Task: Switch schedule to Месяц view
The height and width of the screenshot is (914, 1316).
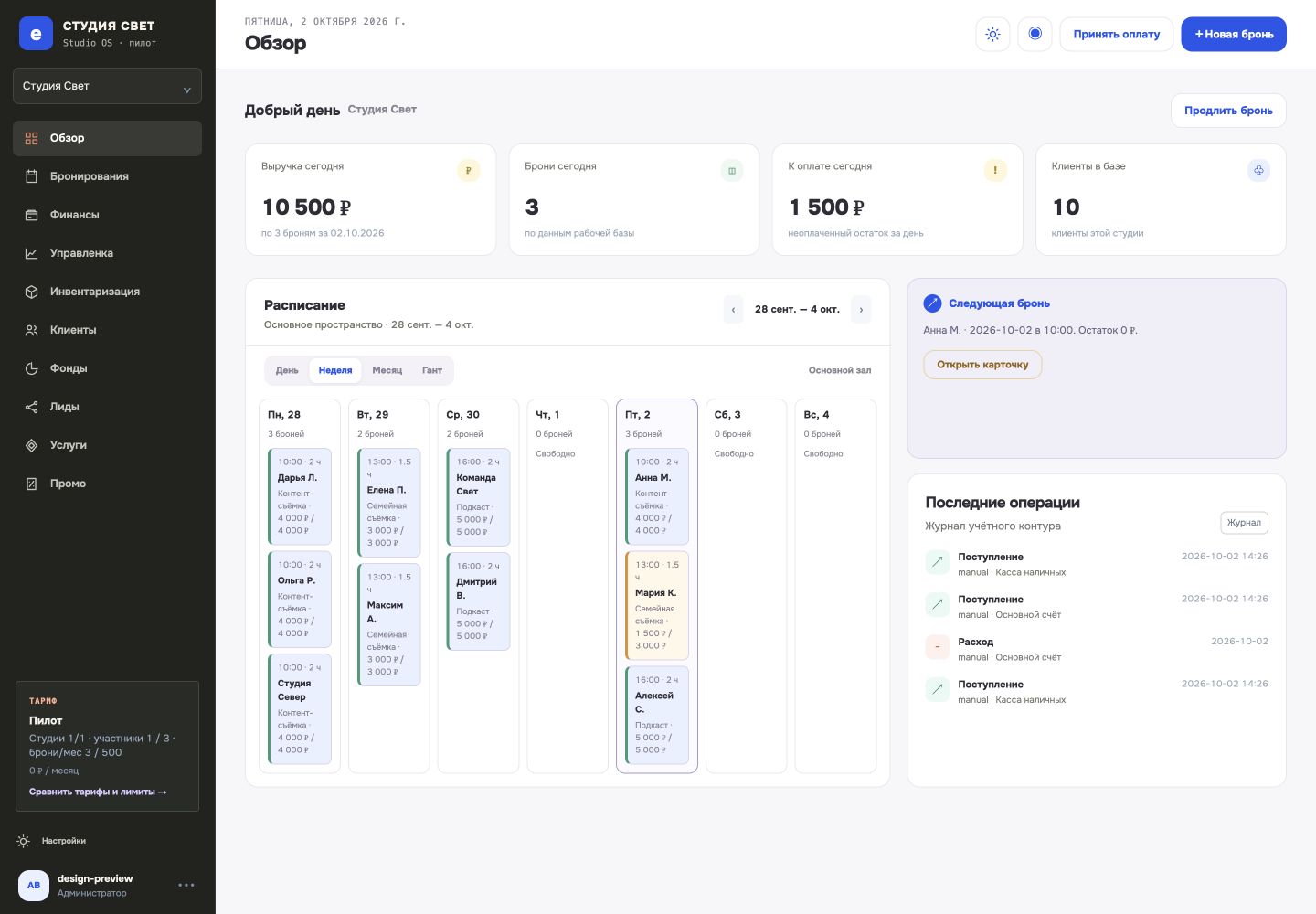Action: [387, 370]
